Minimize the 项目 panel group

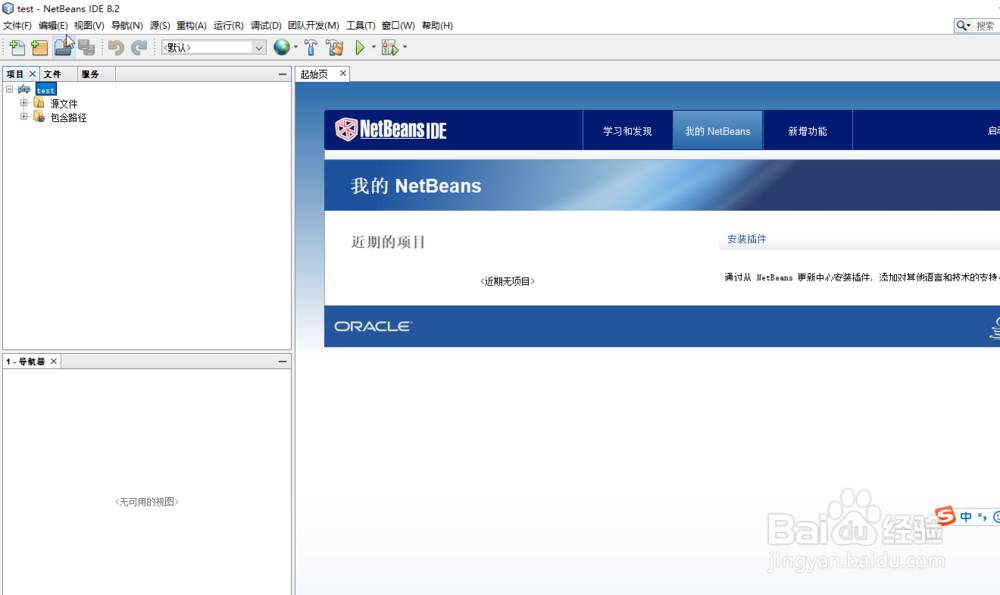click(x=283, y=74)
